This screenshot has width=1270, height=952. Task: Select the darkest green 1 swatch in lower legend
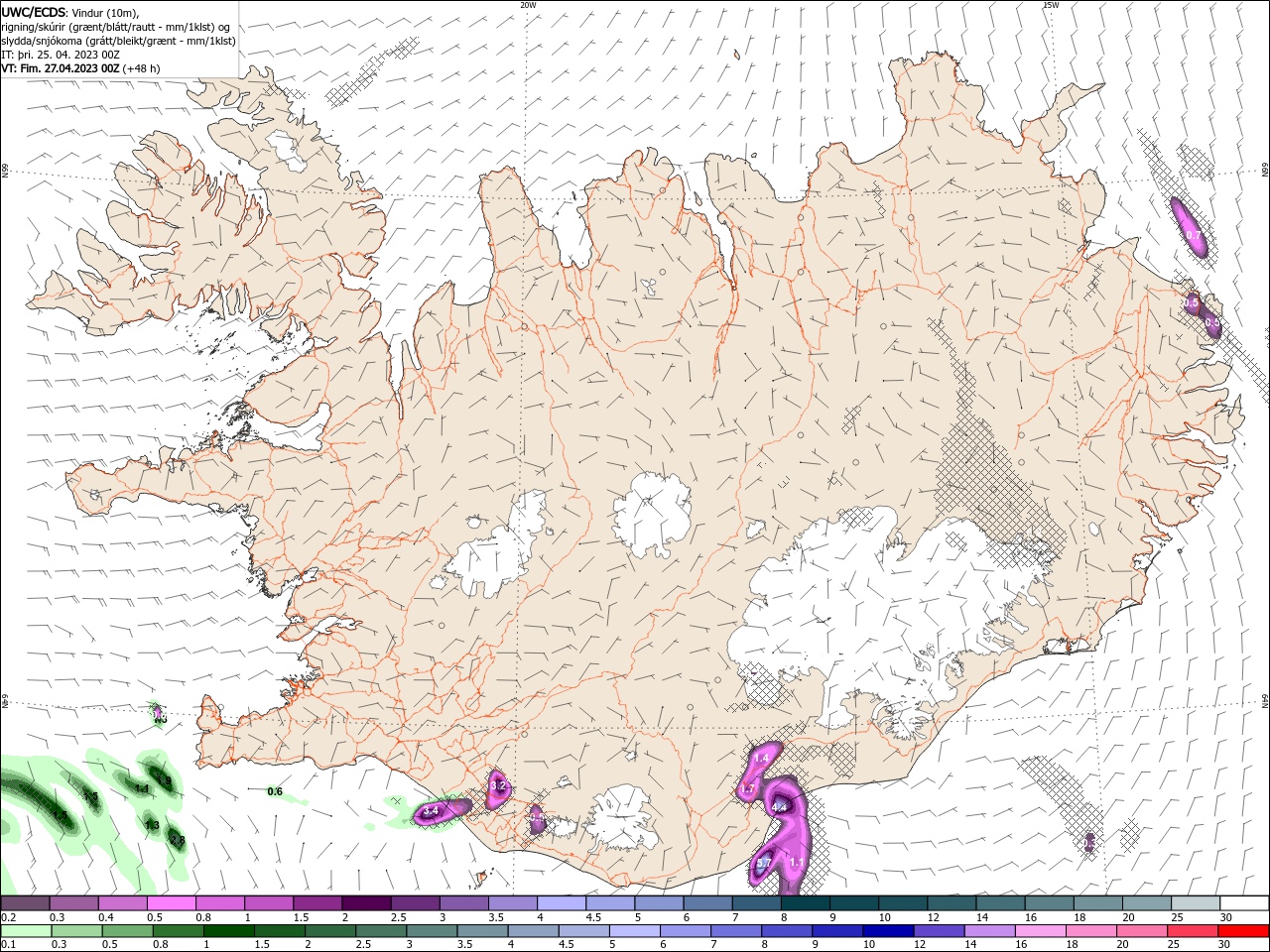point(229,931)
